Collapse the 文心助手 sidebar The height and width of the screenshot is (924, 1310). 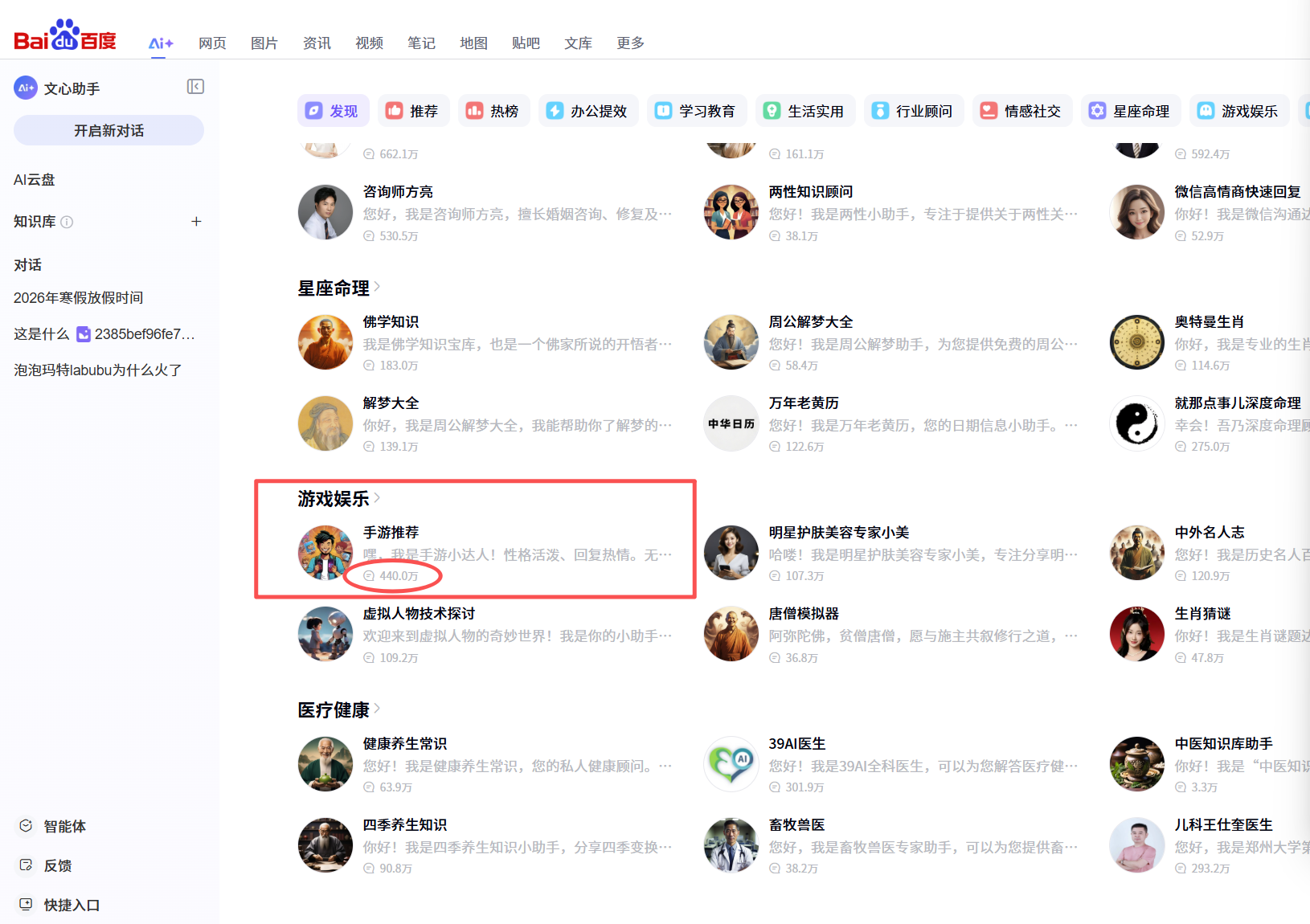point(195,87)
